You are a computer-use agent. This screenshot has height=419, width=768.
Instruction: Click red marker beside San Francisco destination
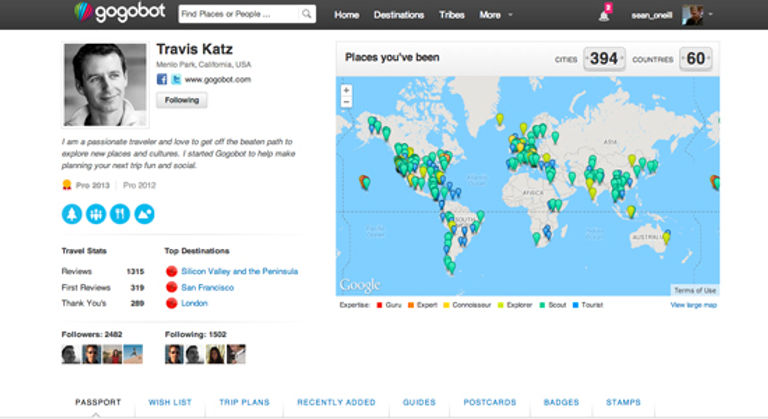pyautogui.click(x=171, y=287)
